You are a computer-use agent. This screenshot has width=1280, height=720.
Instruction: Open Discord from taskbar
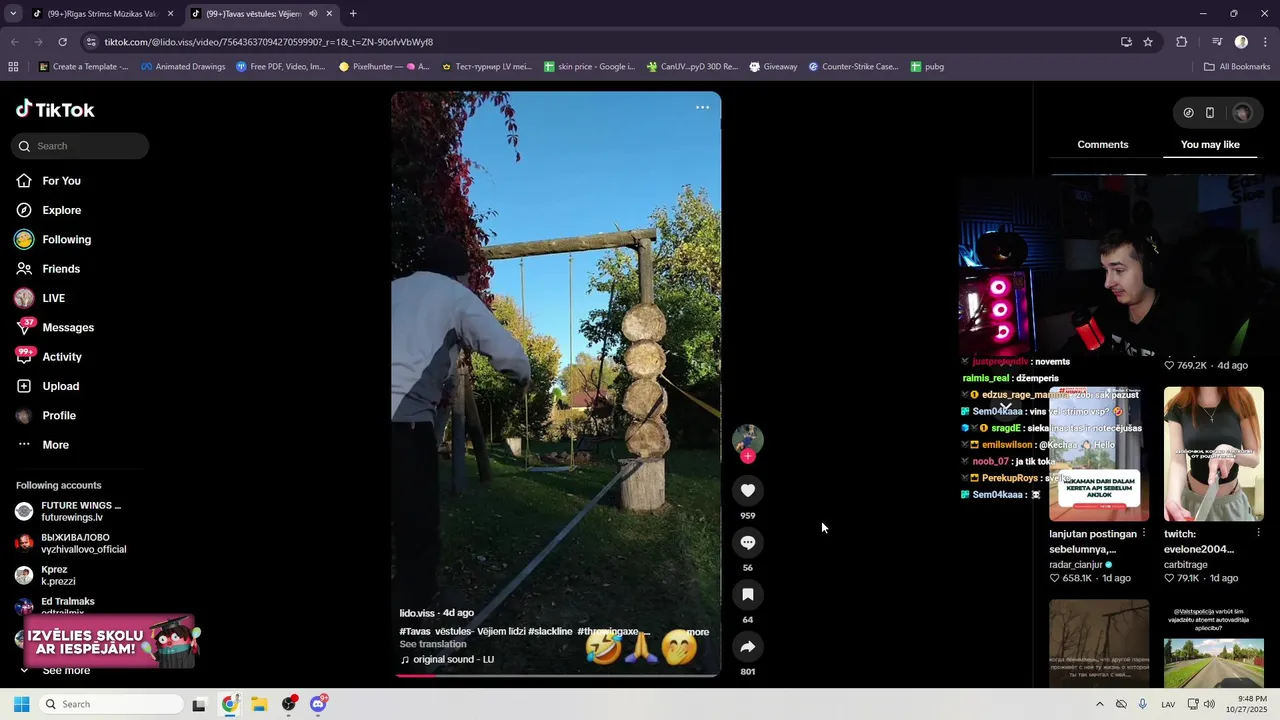point(318,704)
